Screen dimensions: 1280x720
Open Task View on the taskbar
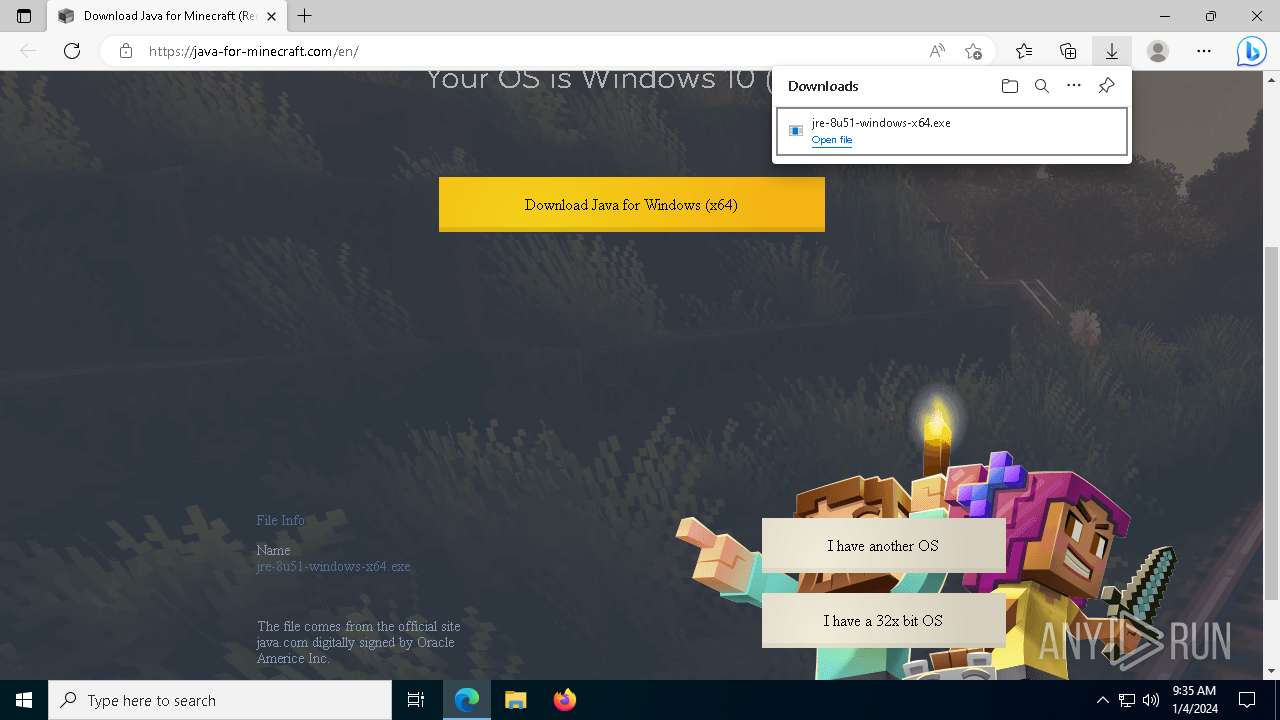[x=416, y=700]
